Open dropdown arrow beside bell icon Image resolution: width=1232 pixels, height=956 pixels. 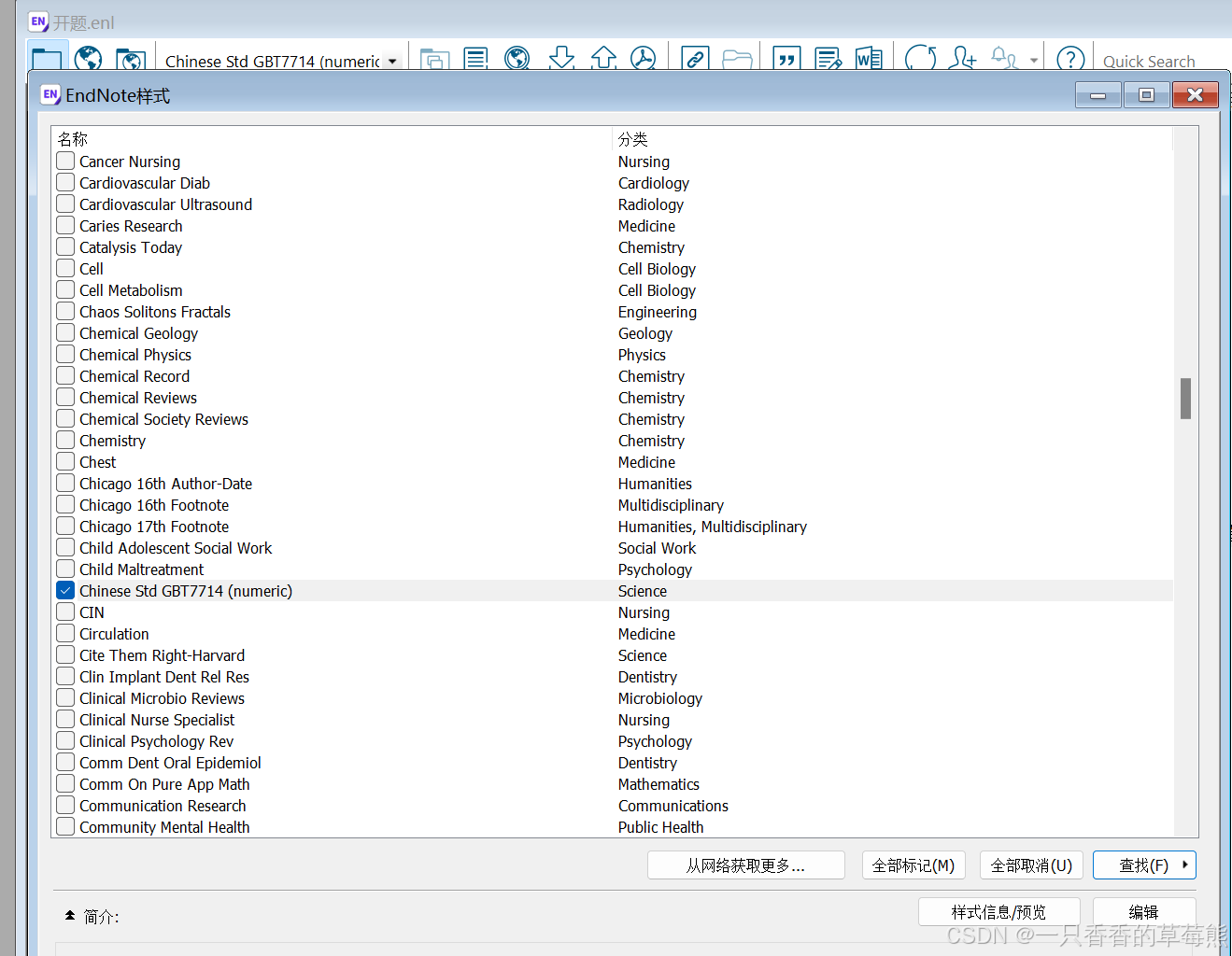1034,61
